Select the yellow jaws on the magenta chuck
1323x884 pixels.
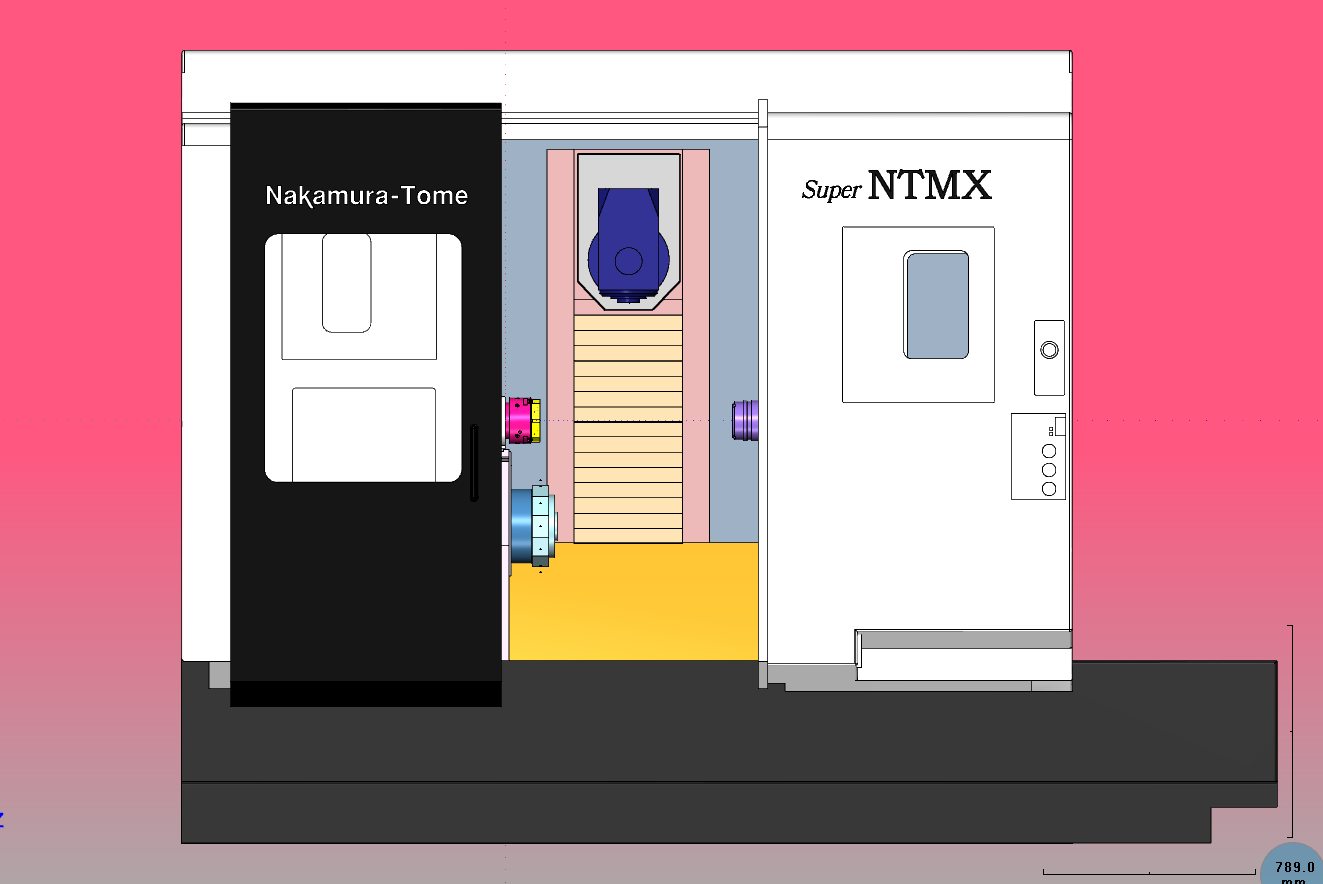535,419
